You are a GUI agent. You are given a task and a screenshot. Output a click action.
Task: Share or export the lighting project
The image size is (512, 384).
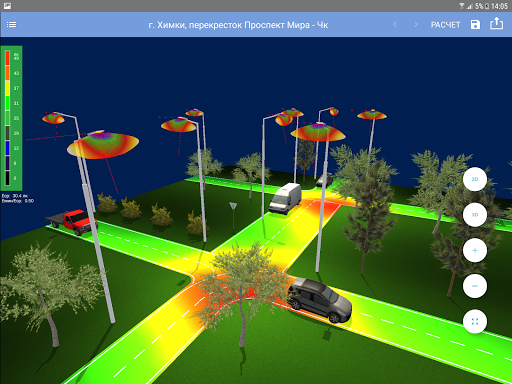(x=496, y=24)
